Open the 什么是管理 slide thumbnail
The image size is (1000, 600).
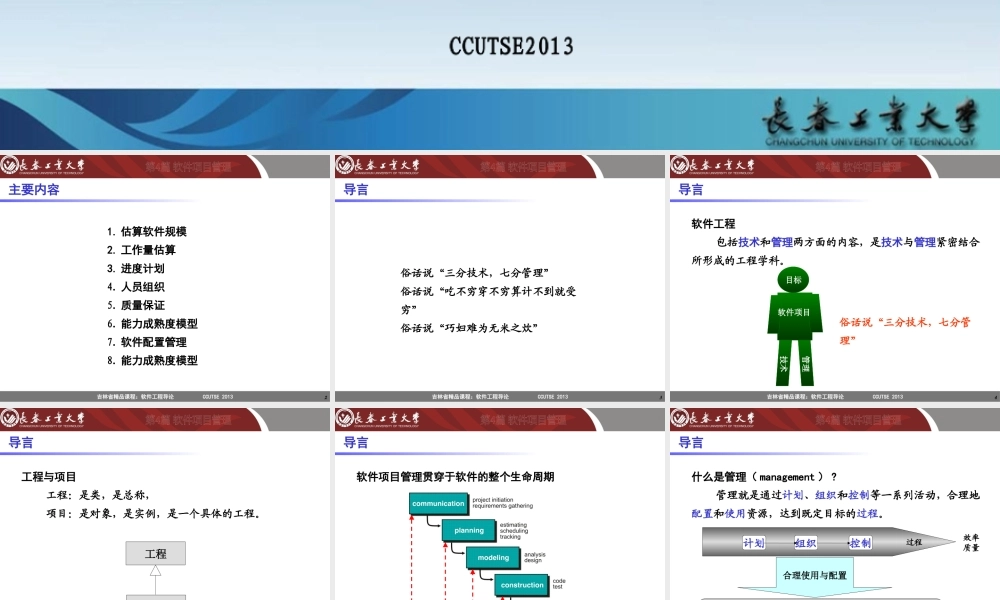coord(835,504)
